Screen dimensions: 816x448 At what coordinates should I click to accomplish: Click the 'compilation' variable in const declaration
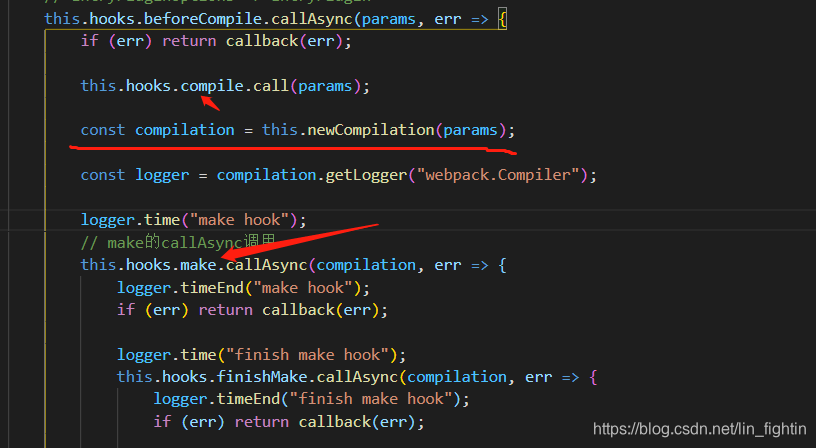pos(185,130)
